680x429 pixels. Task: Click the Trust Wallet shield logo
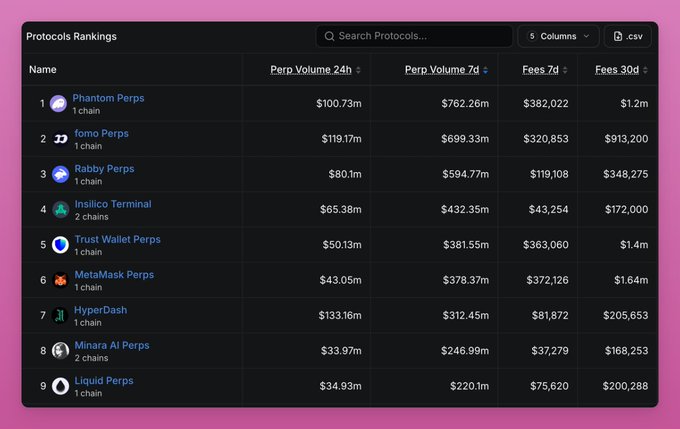(x=60, y=245)
